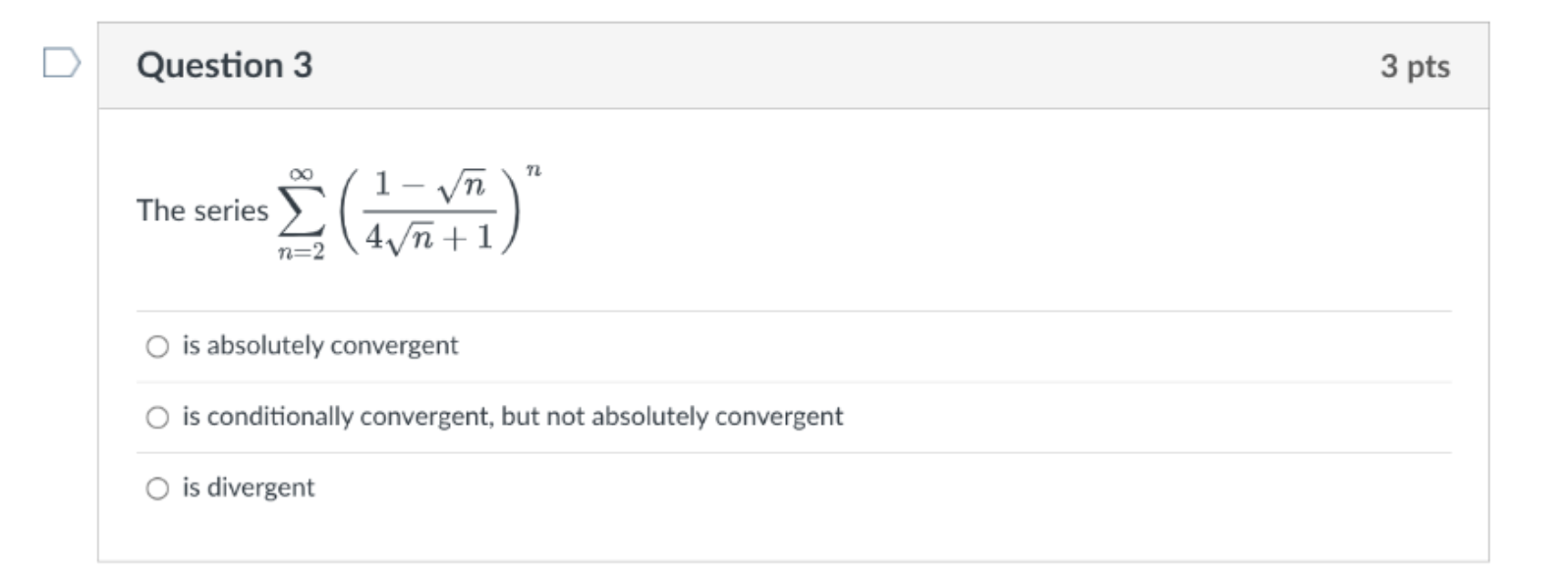1568x578 pixels.
Task: Select 'is absolutely convergent'
Action: [320, 346]
